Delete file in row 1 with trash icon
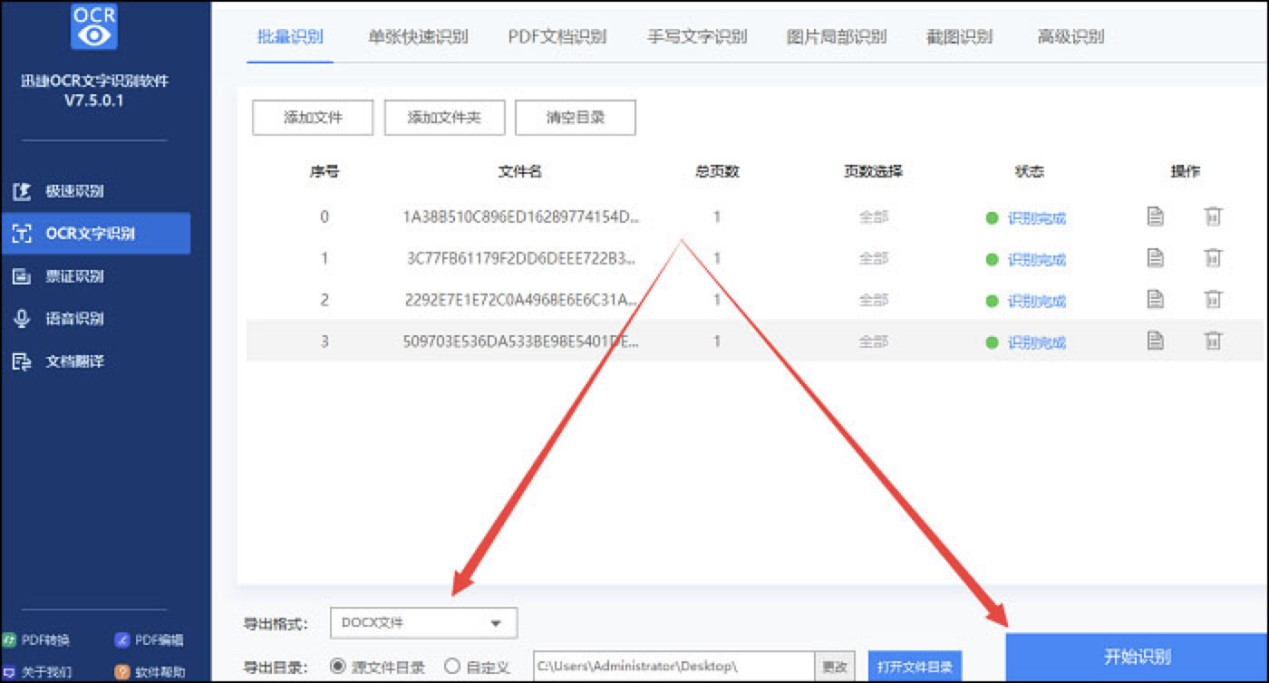This screenshot has height=683, width=1269. click(1213, 258)
